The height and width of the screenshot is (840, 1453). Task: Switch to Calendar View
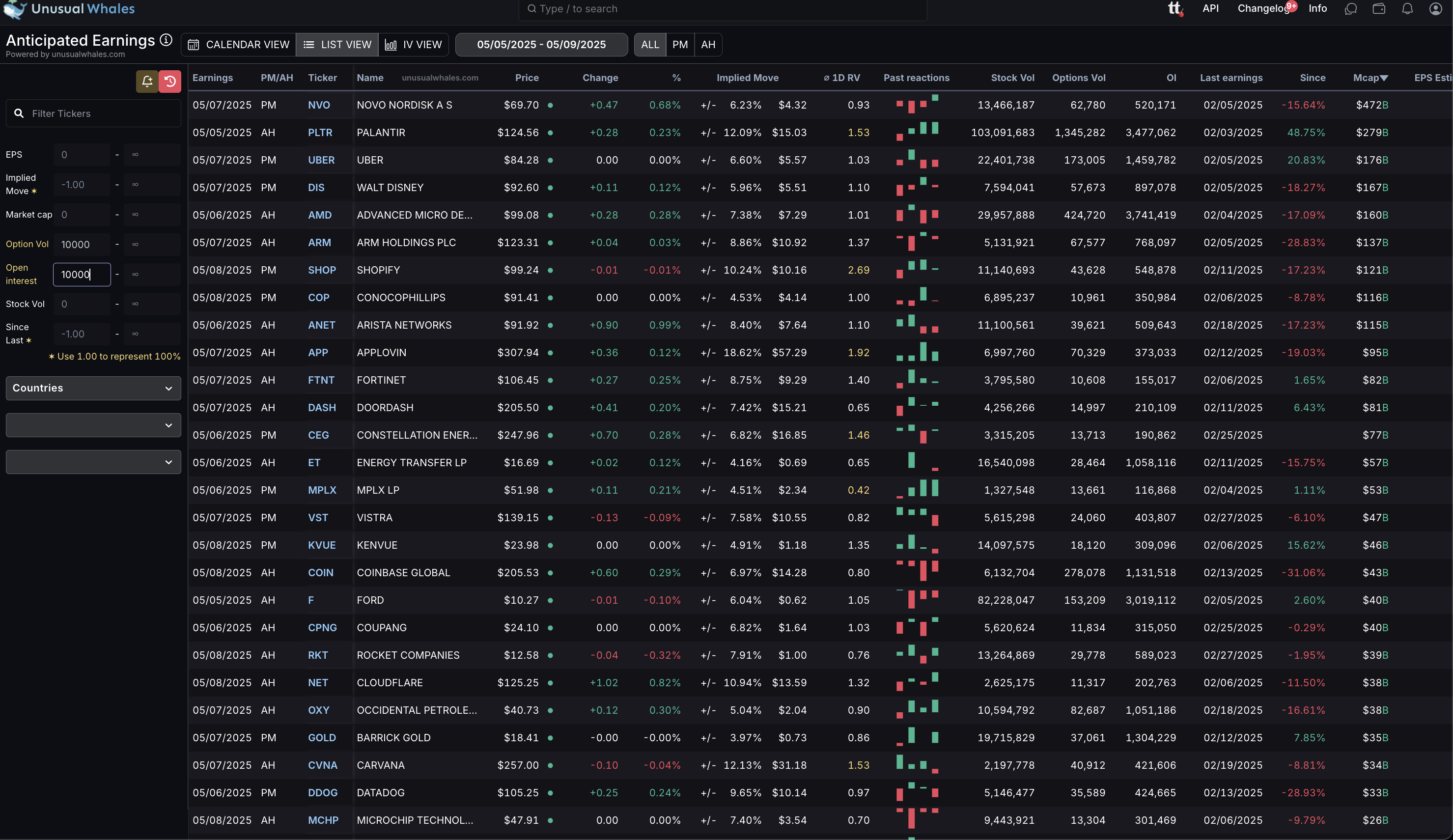click(239, 44)
